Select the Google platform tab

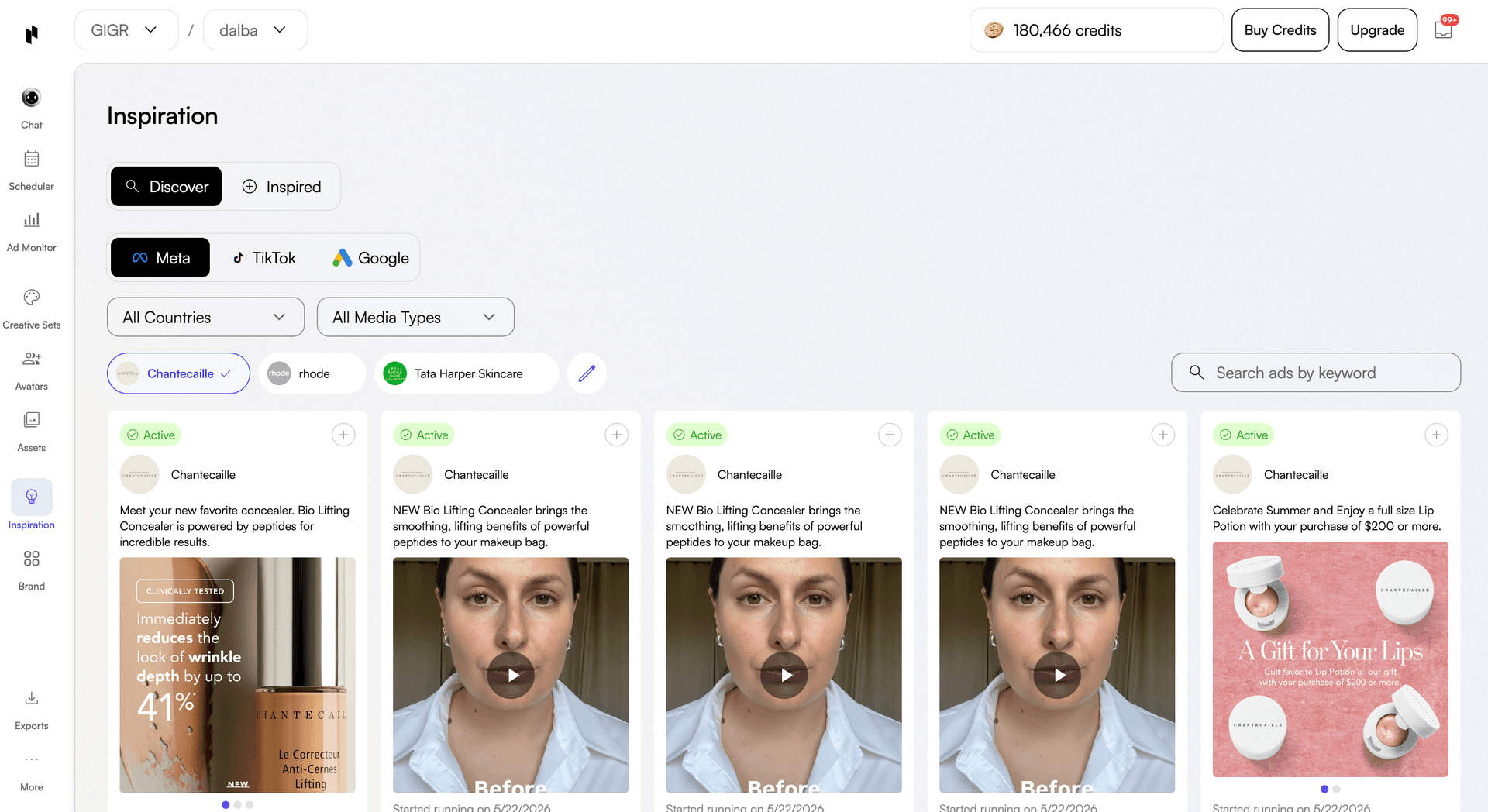(x=370, y=258)
